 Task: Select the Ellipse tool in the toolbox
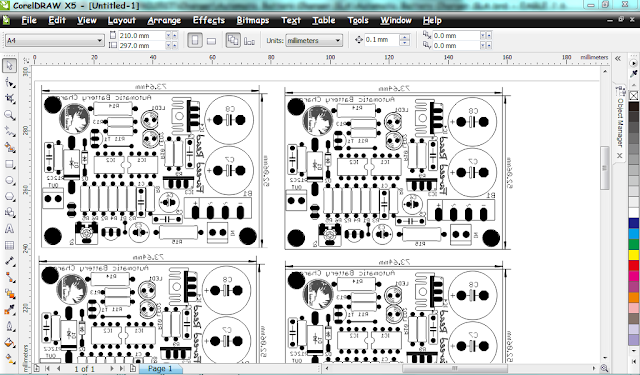[9, 180]
